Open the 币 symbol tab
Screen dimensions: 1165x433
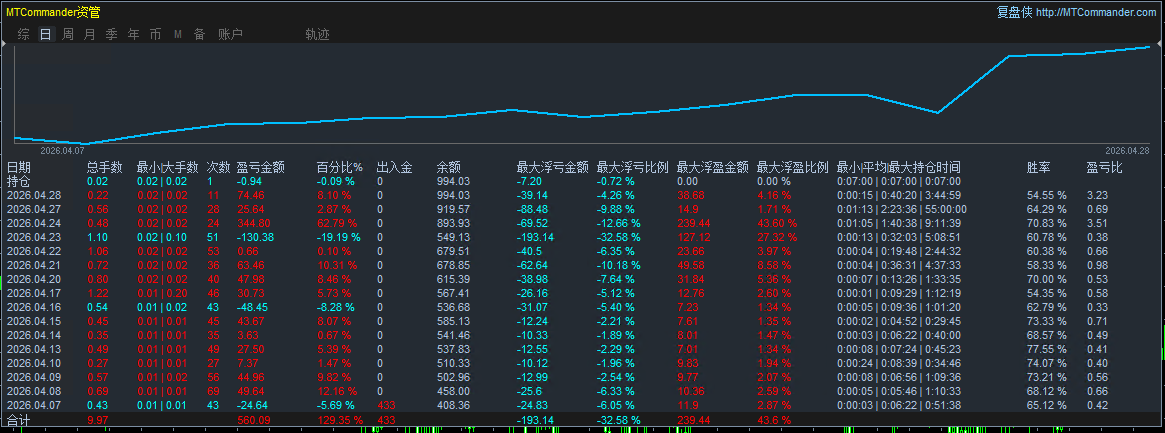[155, 34]
